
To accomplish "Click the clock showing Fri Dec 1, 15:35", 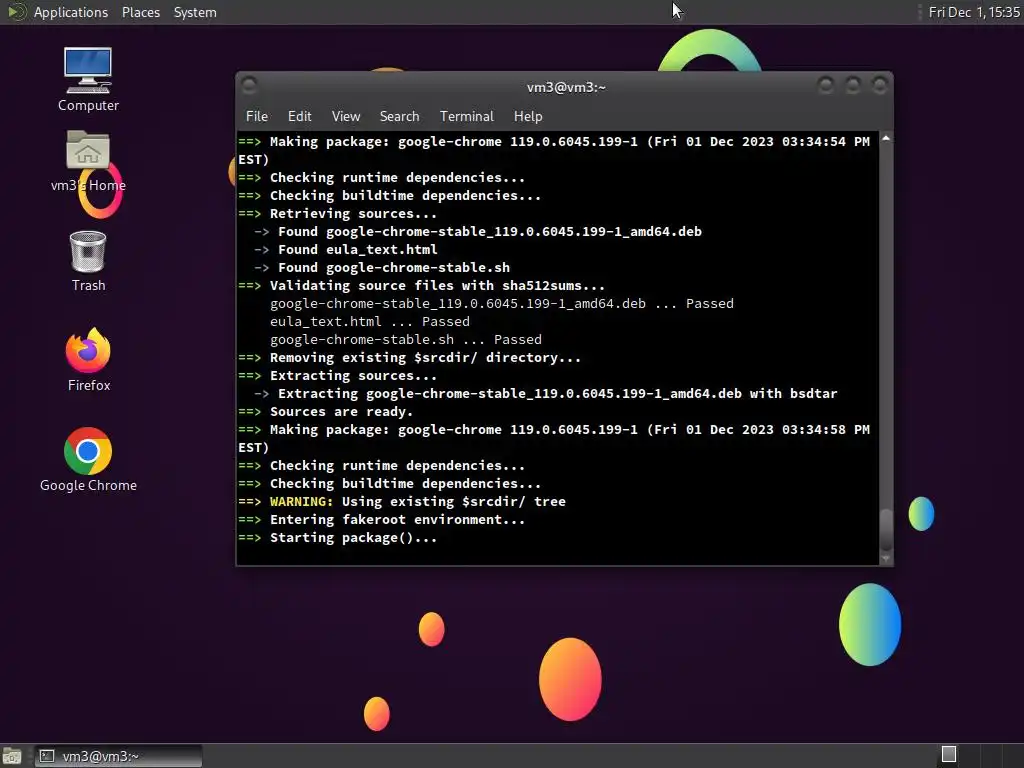I will (974, 12).
